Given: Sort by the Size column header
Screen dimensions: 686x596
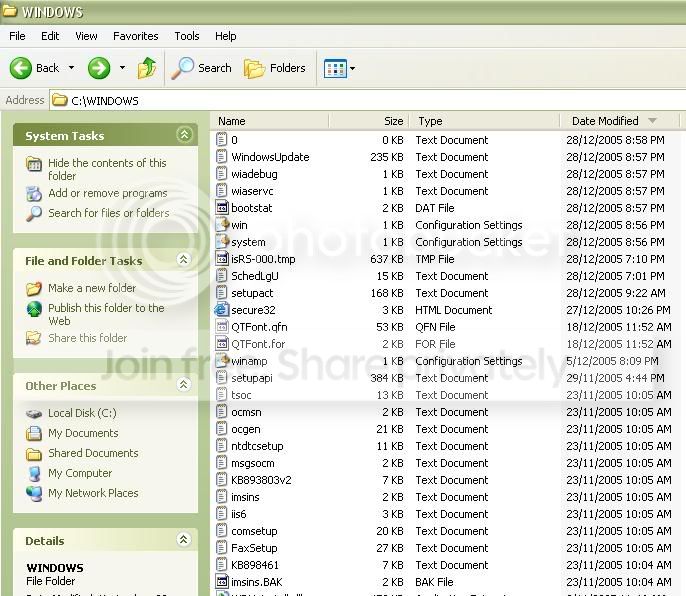Looking at the screenshot, I should (368, 121).
